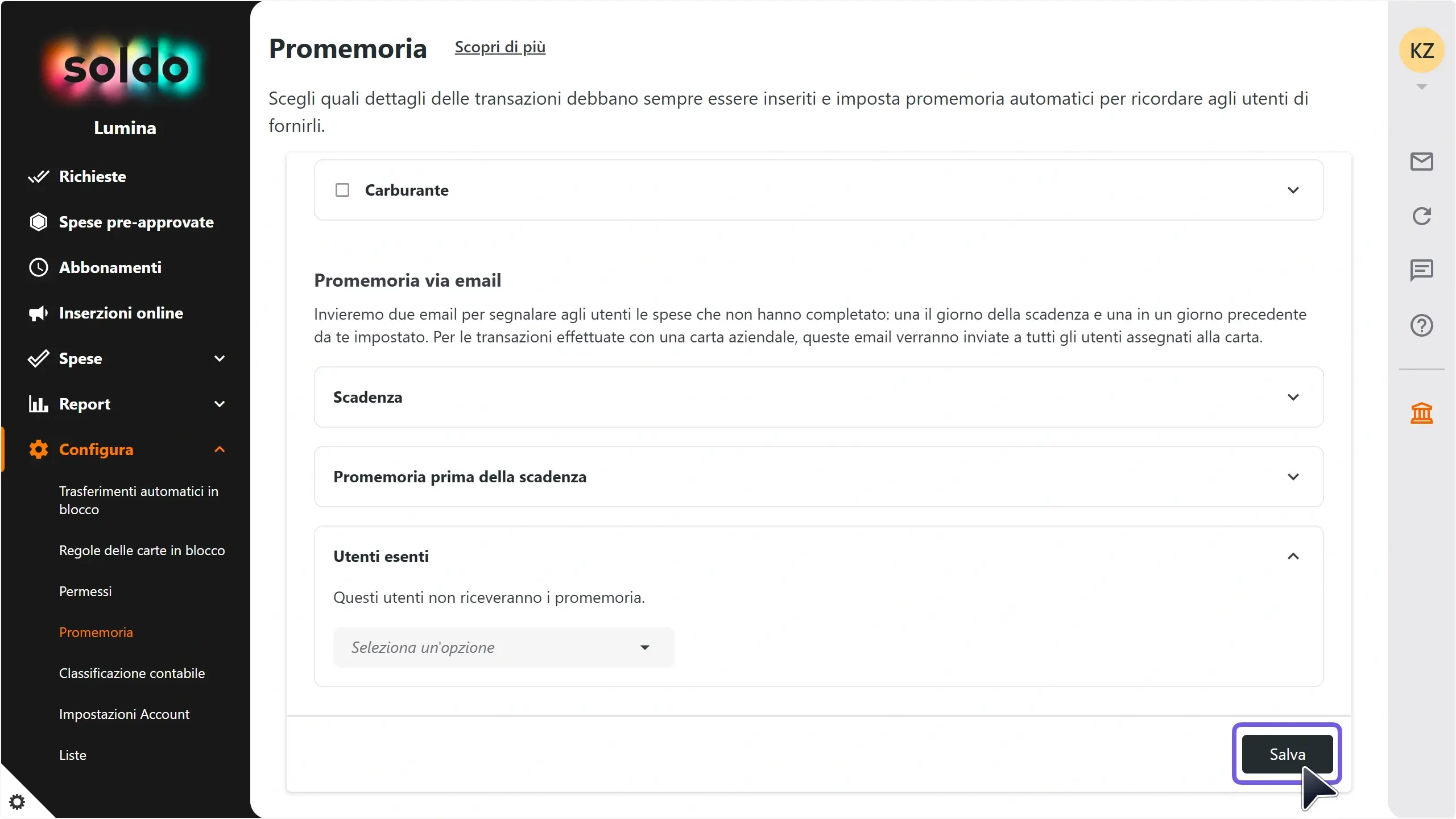Open the chat message icon
1456x819 pixels.
tap(1421, 270)
